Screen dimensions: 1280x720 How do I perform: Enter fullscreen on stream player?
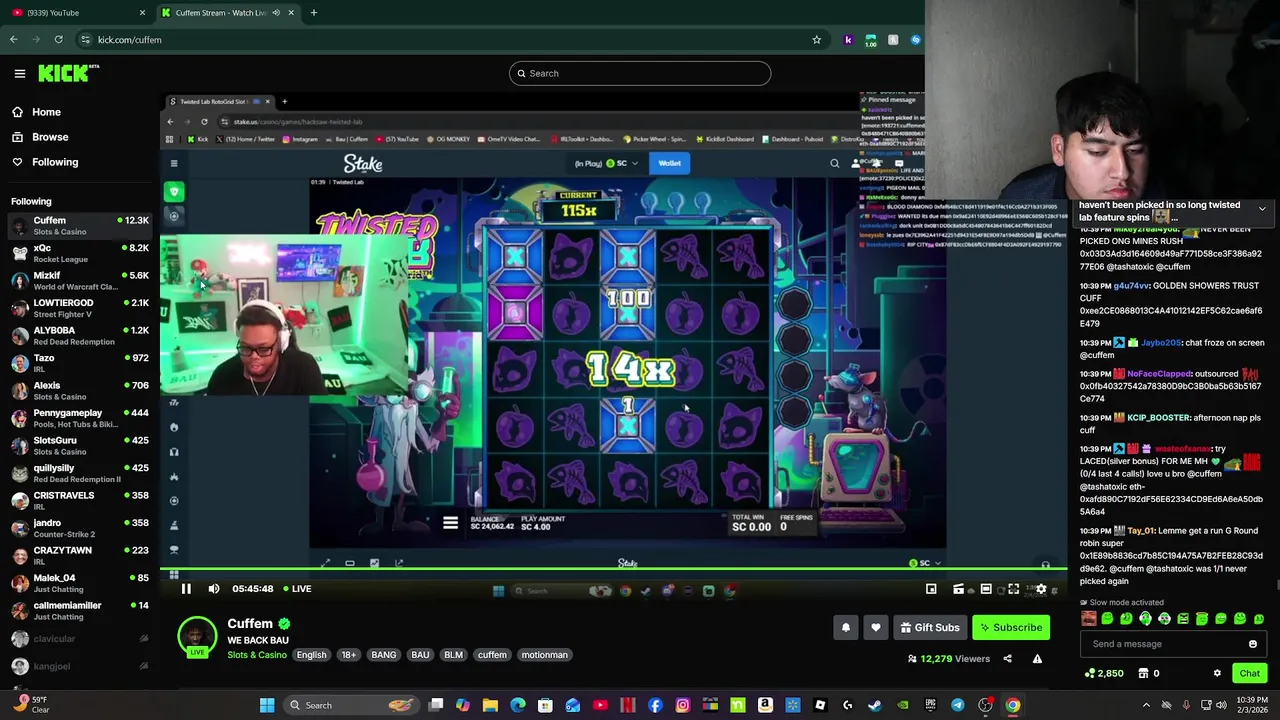tap(1013, 589)
